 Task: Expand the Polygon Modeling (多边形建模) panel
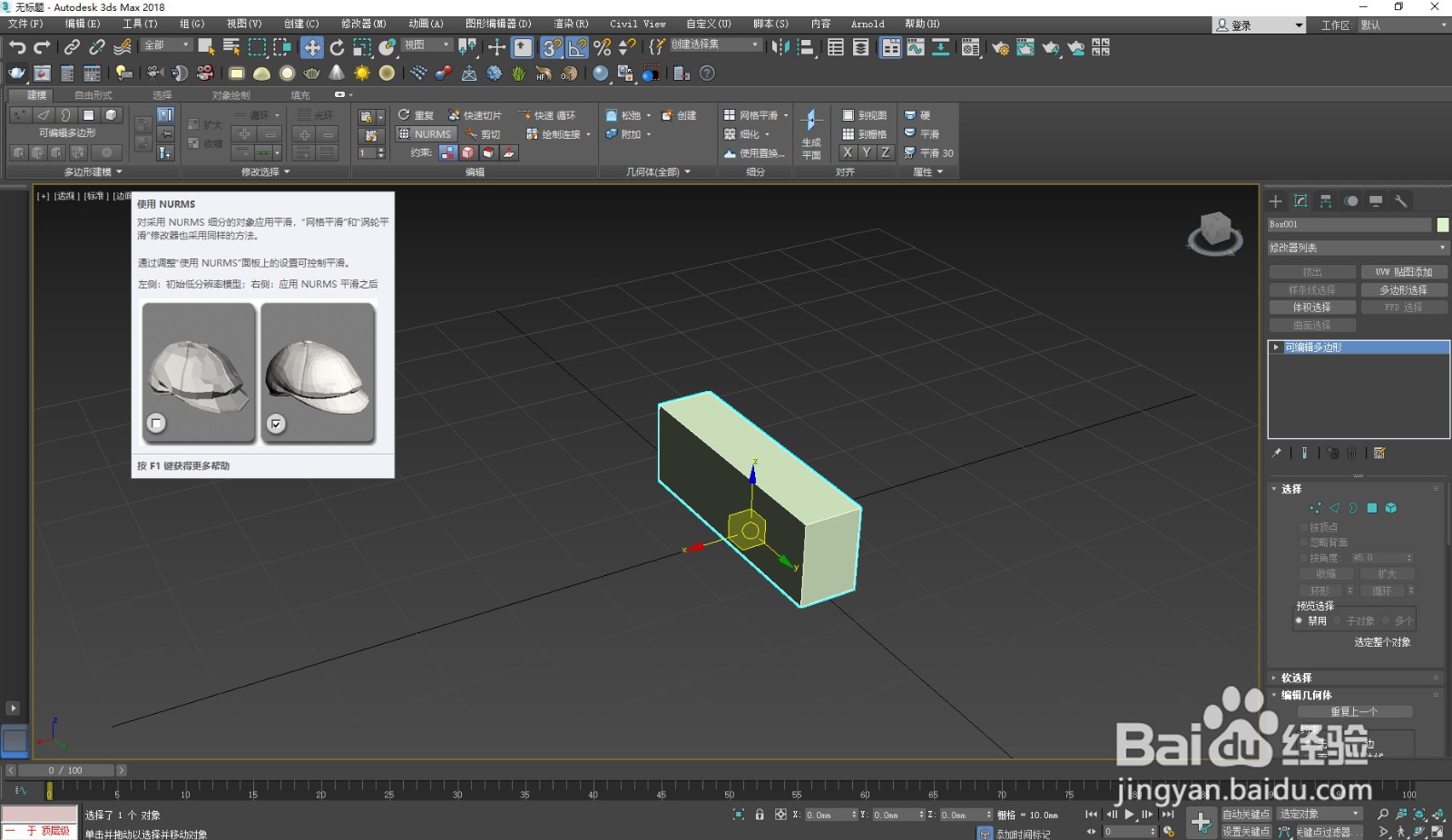point(93,171)
